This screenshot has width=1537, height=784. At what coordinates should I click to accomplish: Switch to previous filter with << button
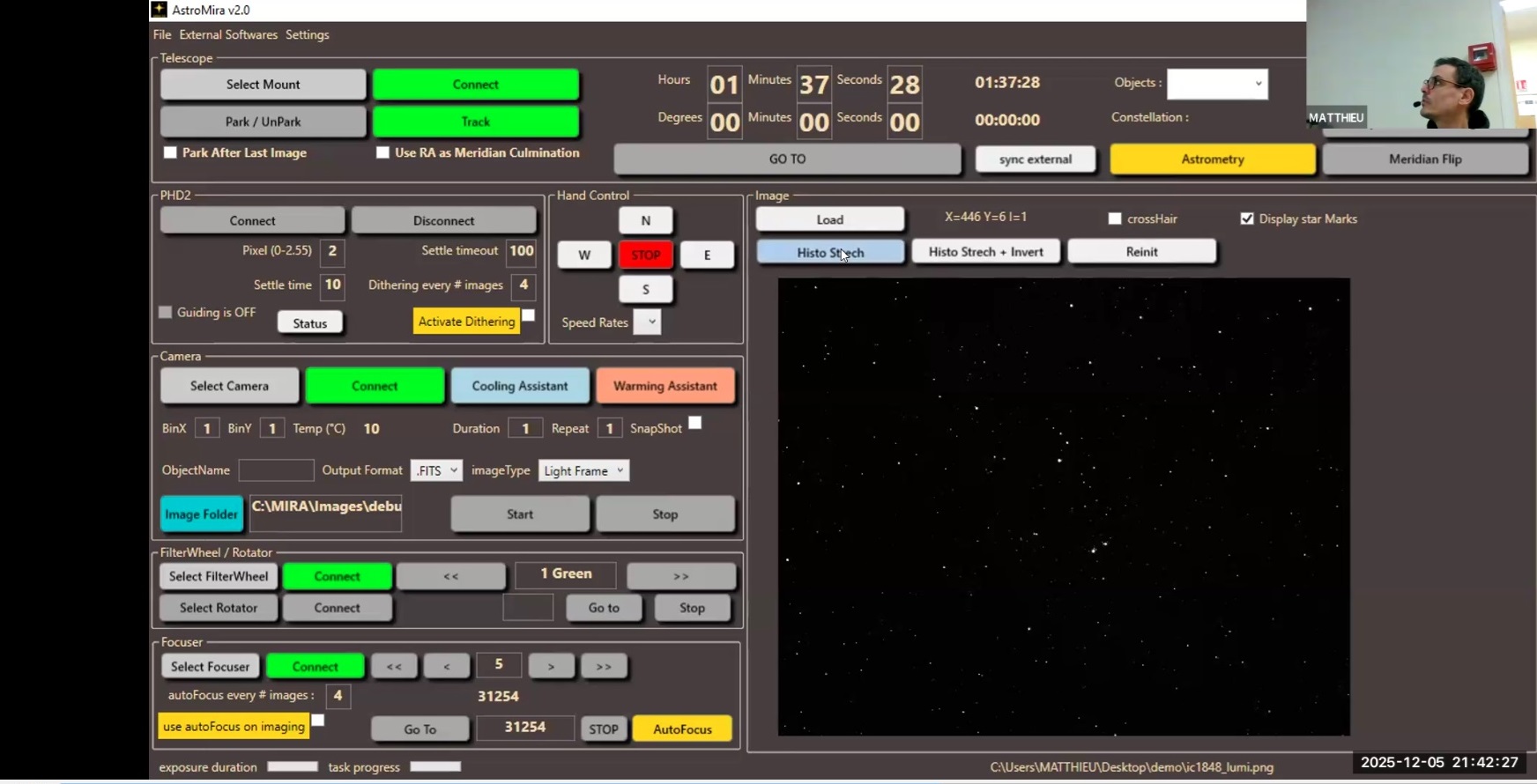pyautogui.click(x=450, y=576)
